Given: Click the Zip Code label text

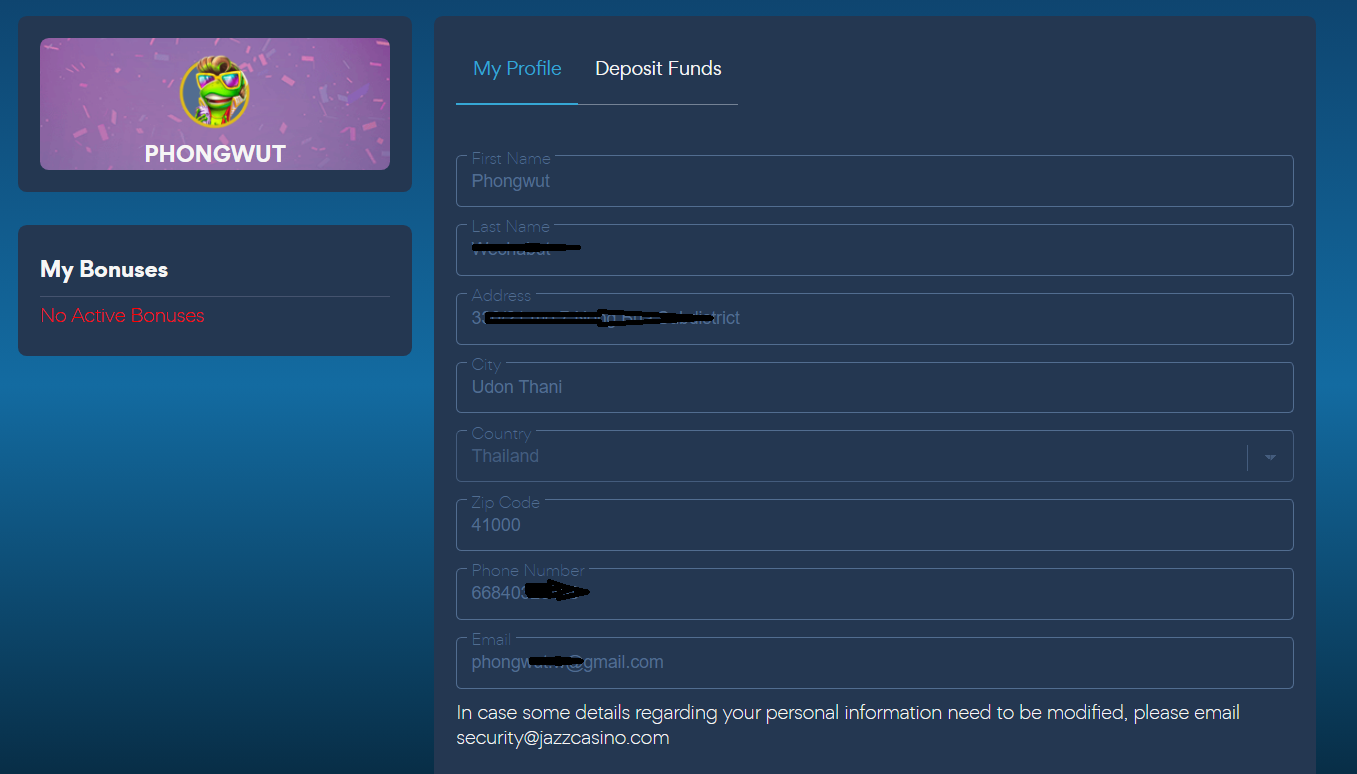Looking at the screenshot, I should [506, 502].
